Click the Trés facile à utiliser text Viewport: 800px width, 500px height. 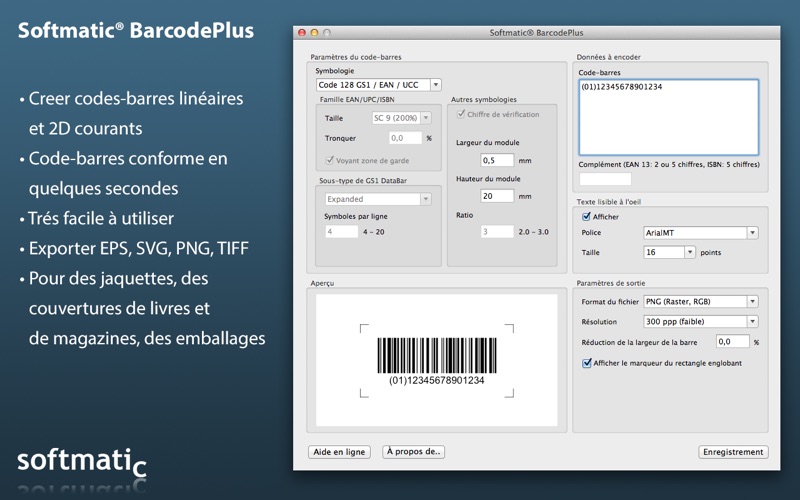coord(101,218)
